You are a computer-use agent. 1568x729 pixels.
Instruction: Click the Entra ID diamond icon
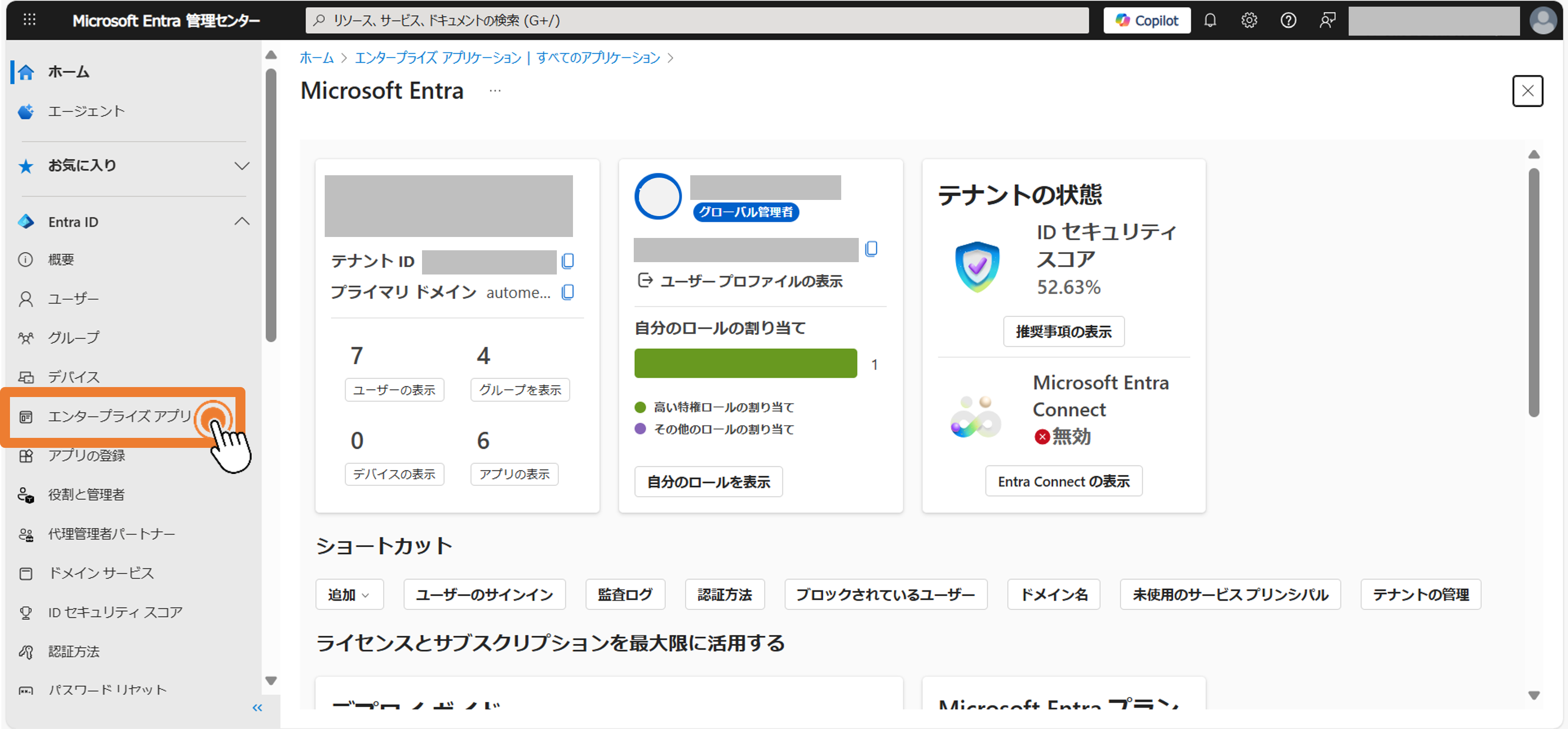click(26, 222)
